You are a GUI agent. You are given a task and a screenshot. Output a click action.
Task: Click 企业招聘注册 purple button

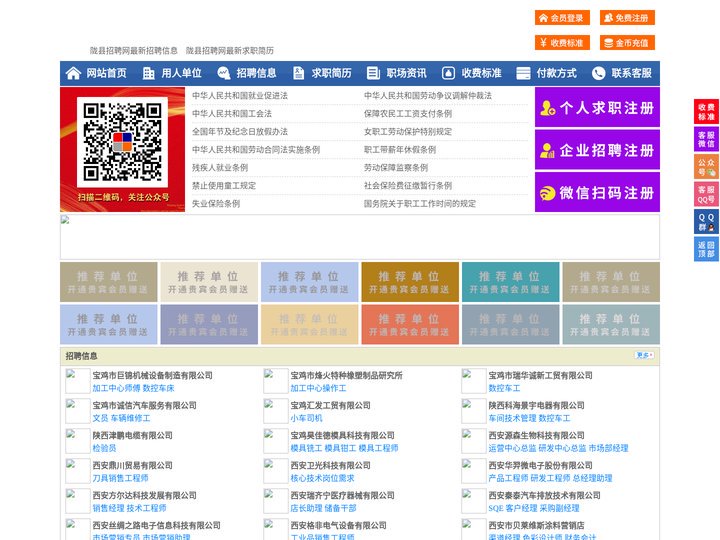click(597, 150)
